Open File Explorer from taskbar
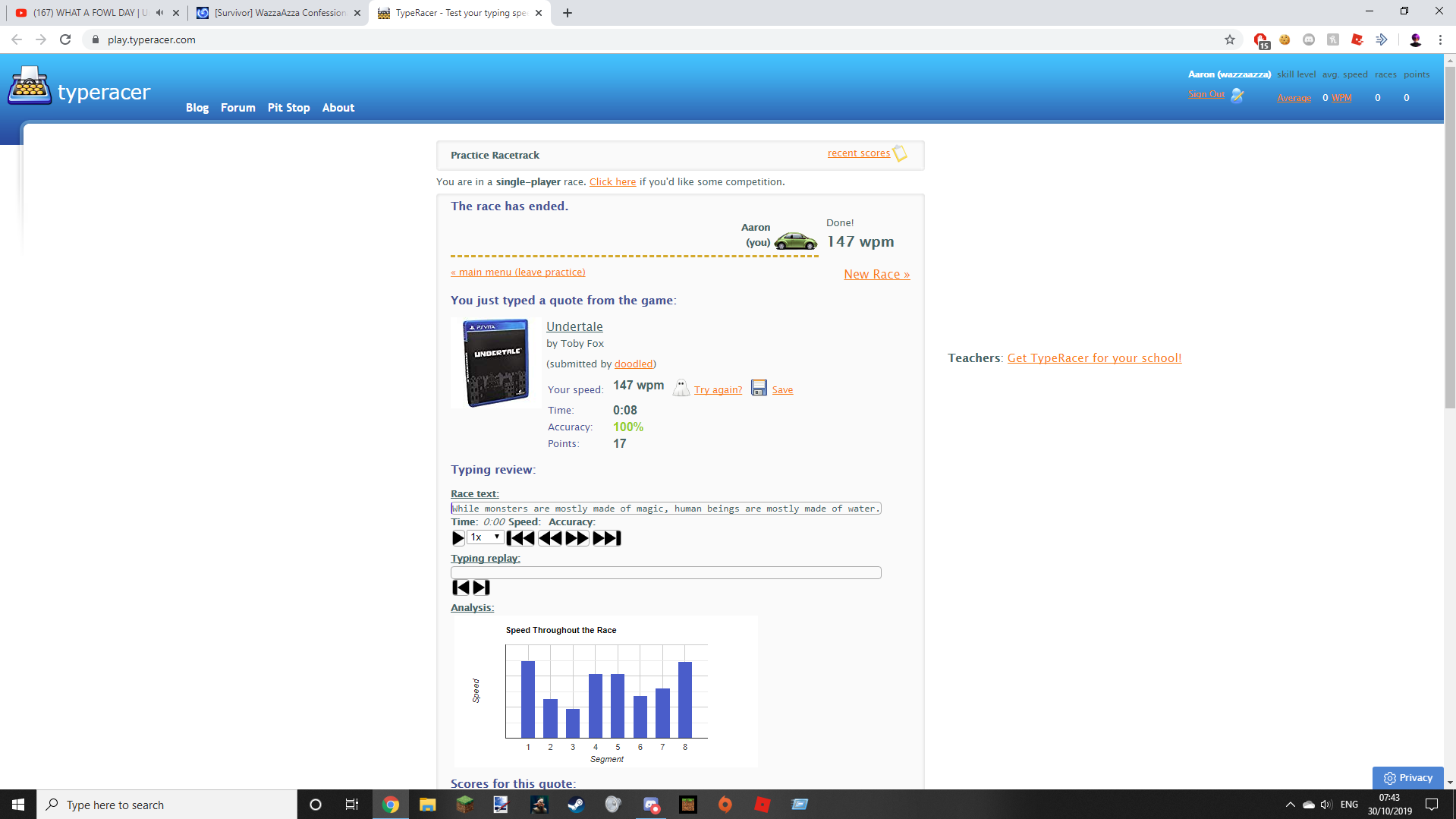The image size is (1456, 819). point(427,805)
